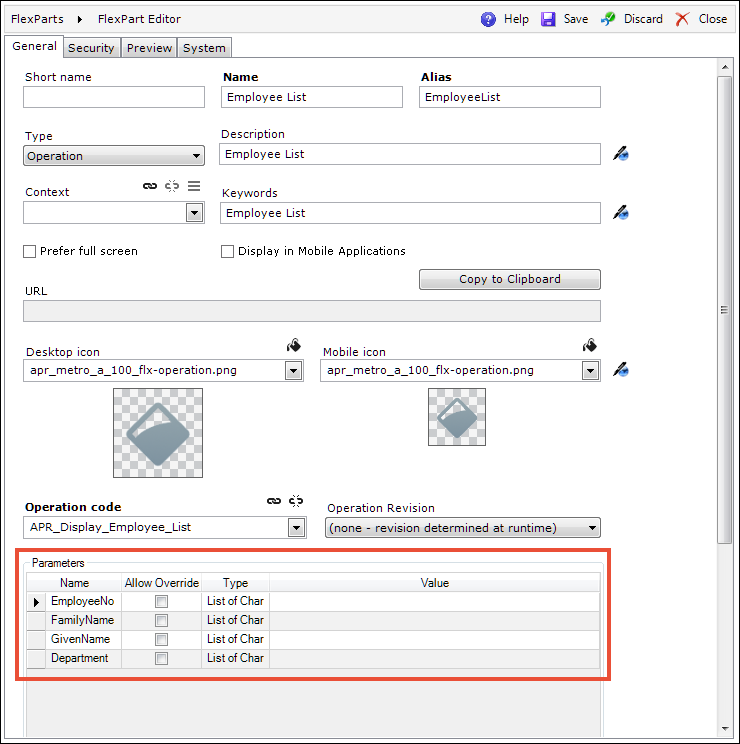Screen dimensions: 740x744
Task: Click the unlink icon above Context field
Action: click(x=172, y=186)
